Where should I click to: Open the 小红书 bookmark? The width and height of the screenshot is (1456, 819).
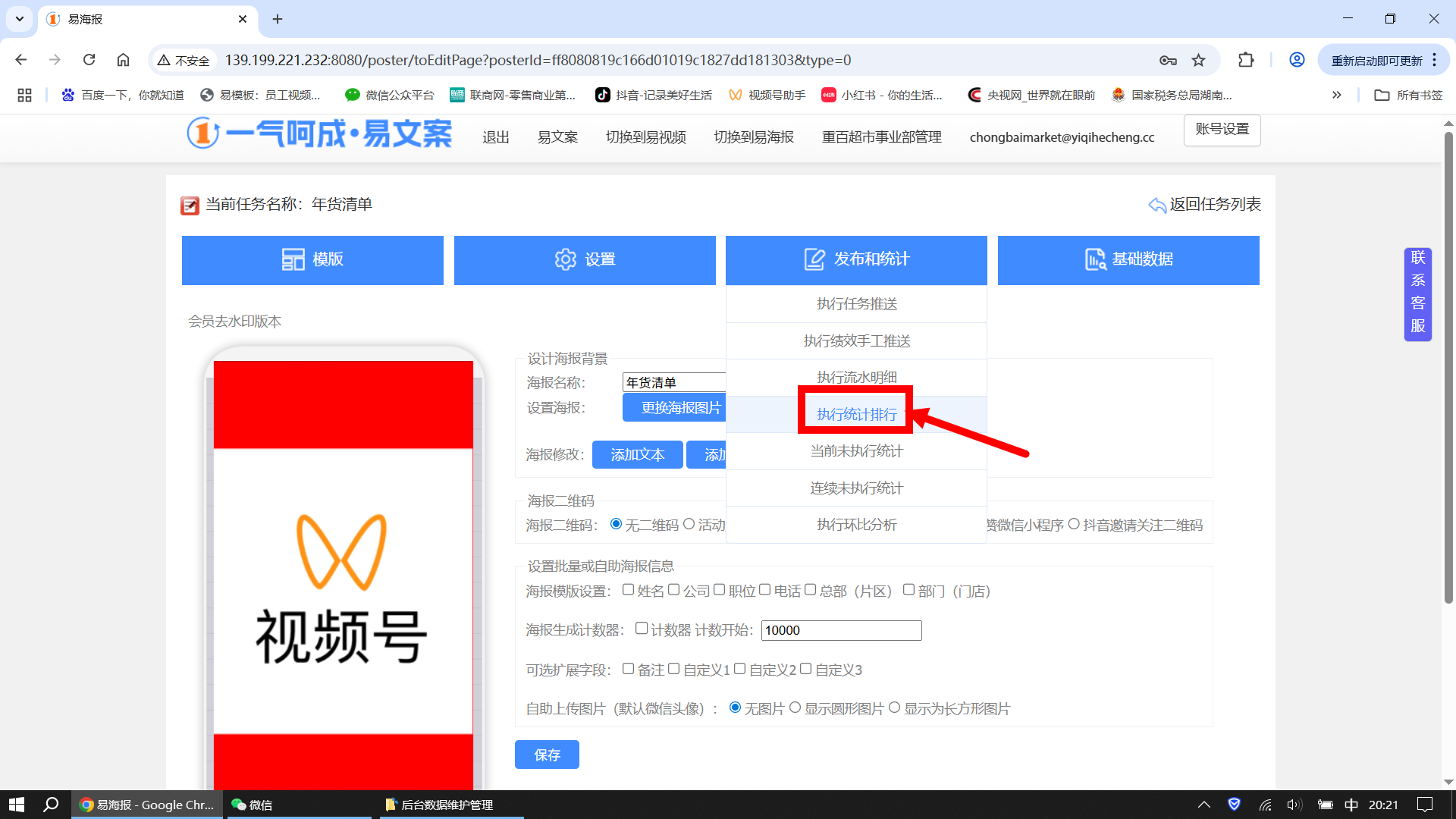(x=882, y=95)
